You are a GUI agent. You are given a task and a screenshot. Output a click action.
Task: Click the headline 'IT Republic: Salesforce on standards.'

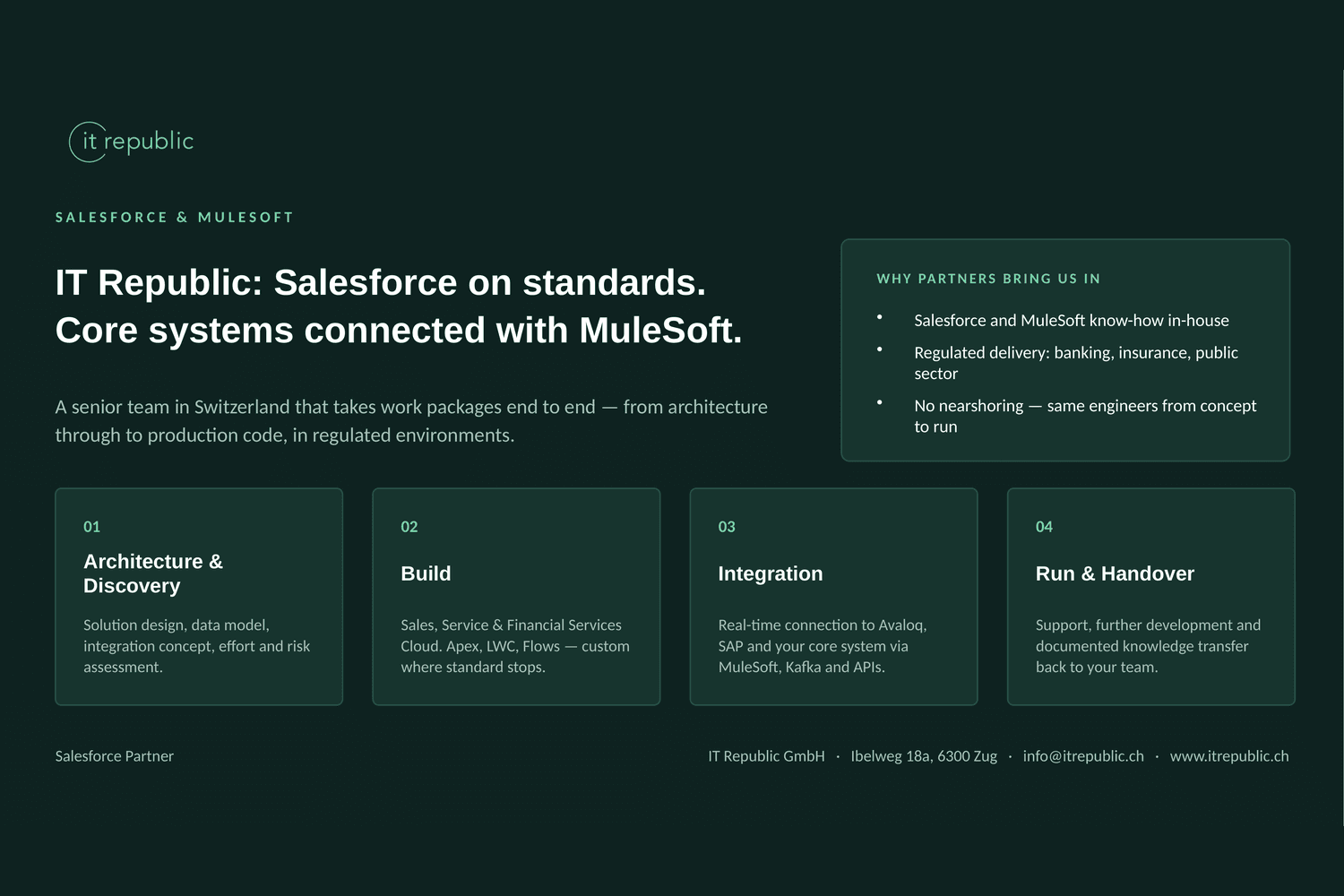point(381,282)
